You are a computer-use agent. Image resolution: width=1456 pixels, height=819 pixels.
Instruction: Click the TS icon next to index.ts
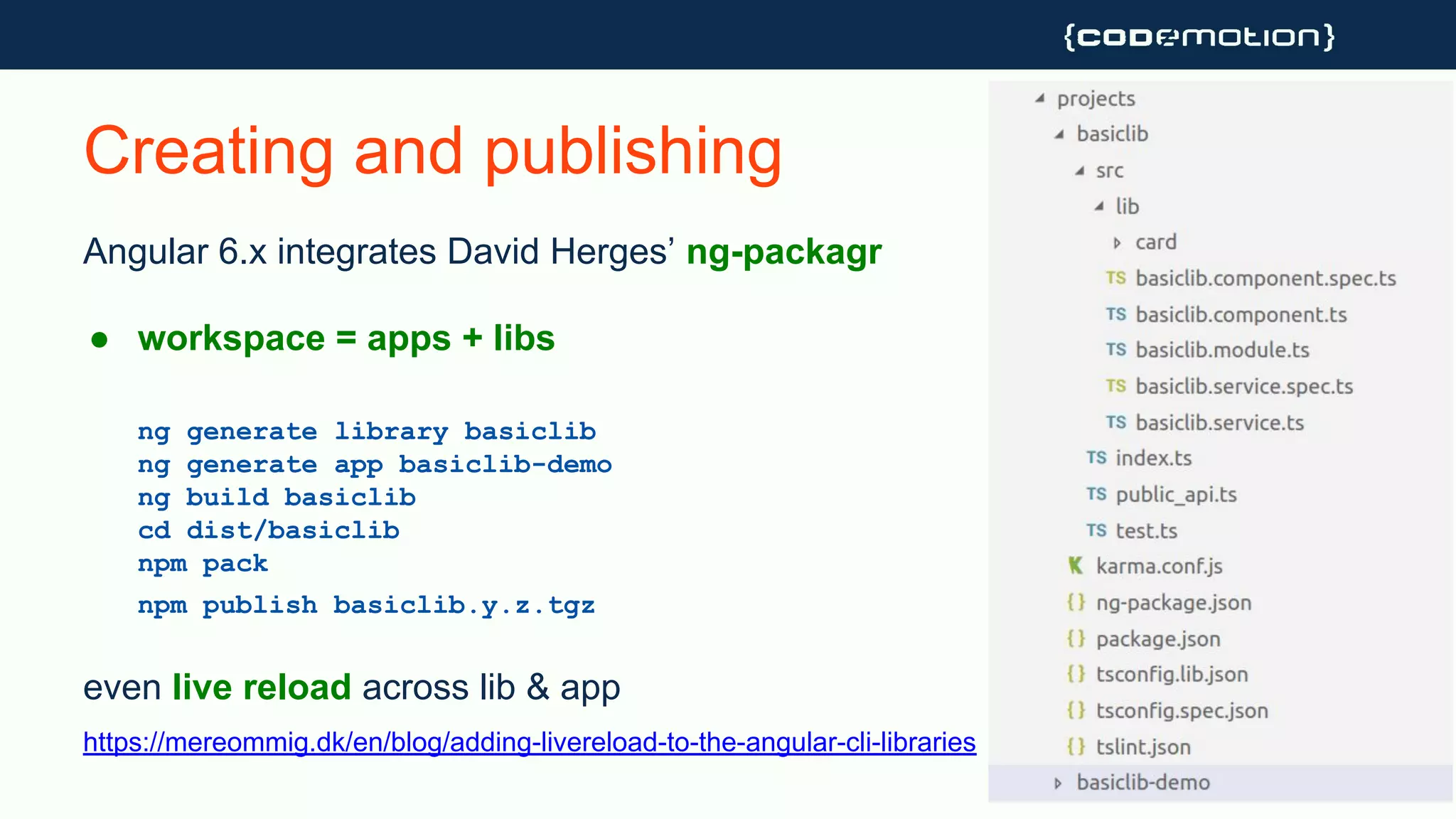tap(1096, 458)
